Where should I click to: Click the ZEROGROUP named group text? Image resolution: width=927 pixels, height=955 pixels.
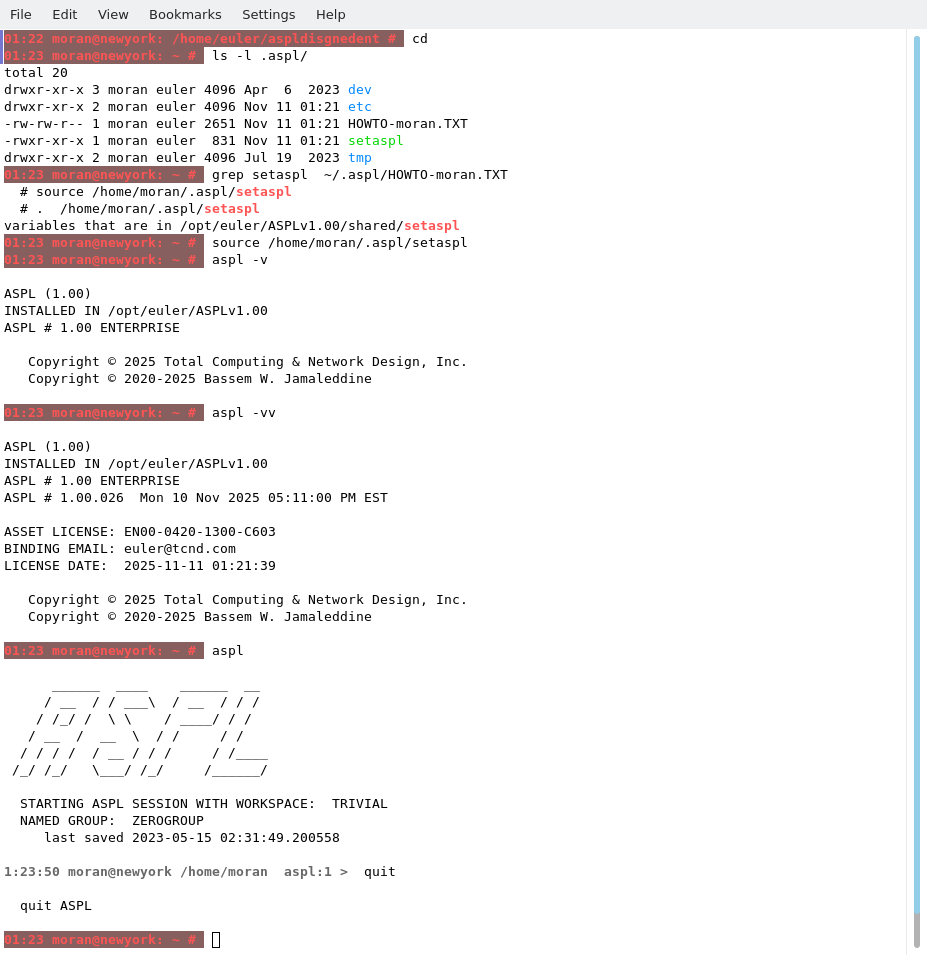click(168, 821)
